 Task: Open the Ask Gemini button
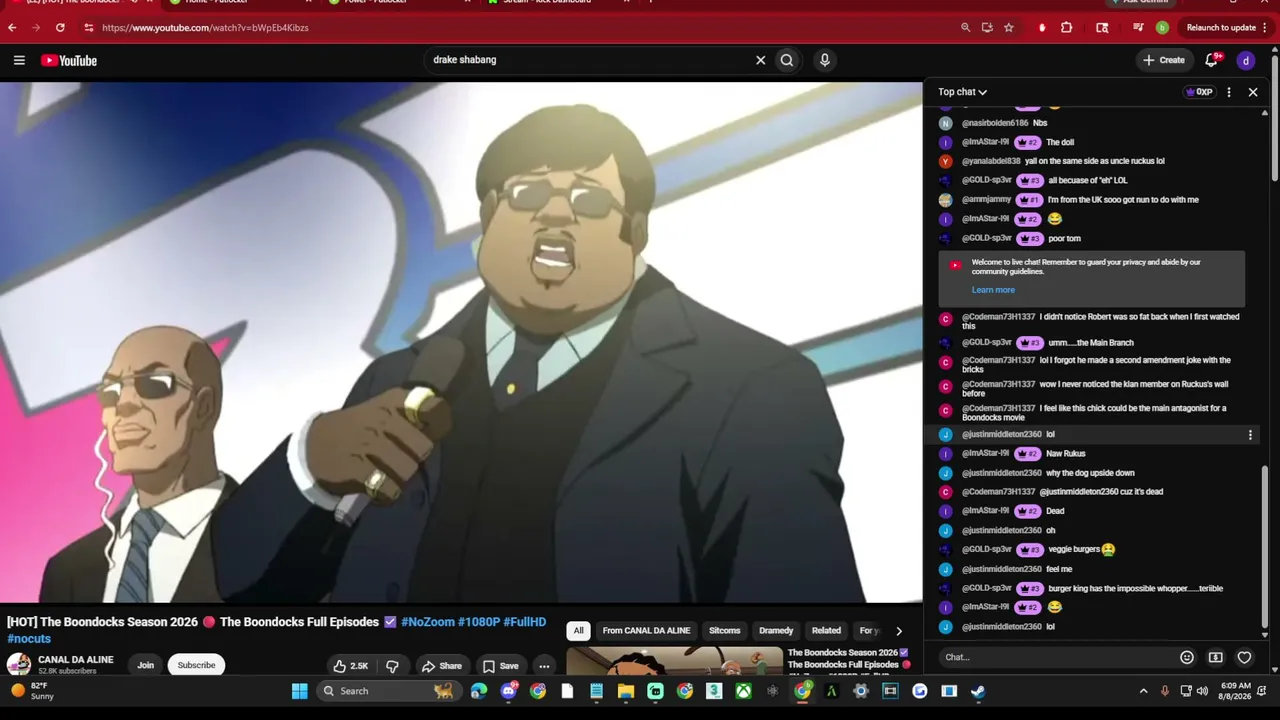pyautogui.click(x=1139, y=2)
